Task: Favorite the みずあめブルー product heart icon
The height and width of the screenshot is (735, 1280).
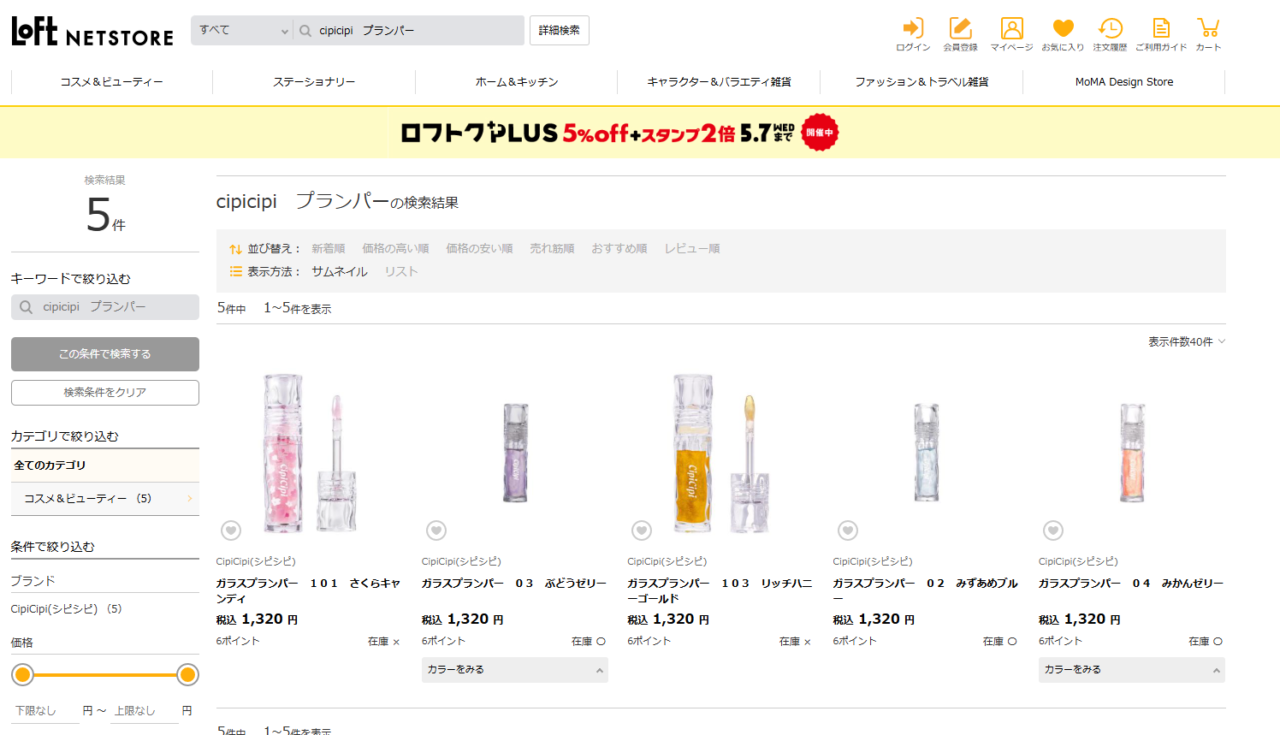Action: pos(848,530)
